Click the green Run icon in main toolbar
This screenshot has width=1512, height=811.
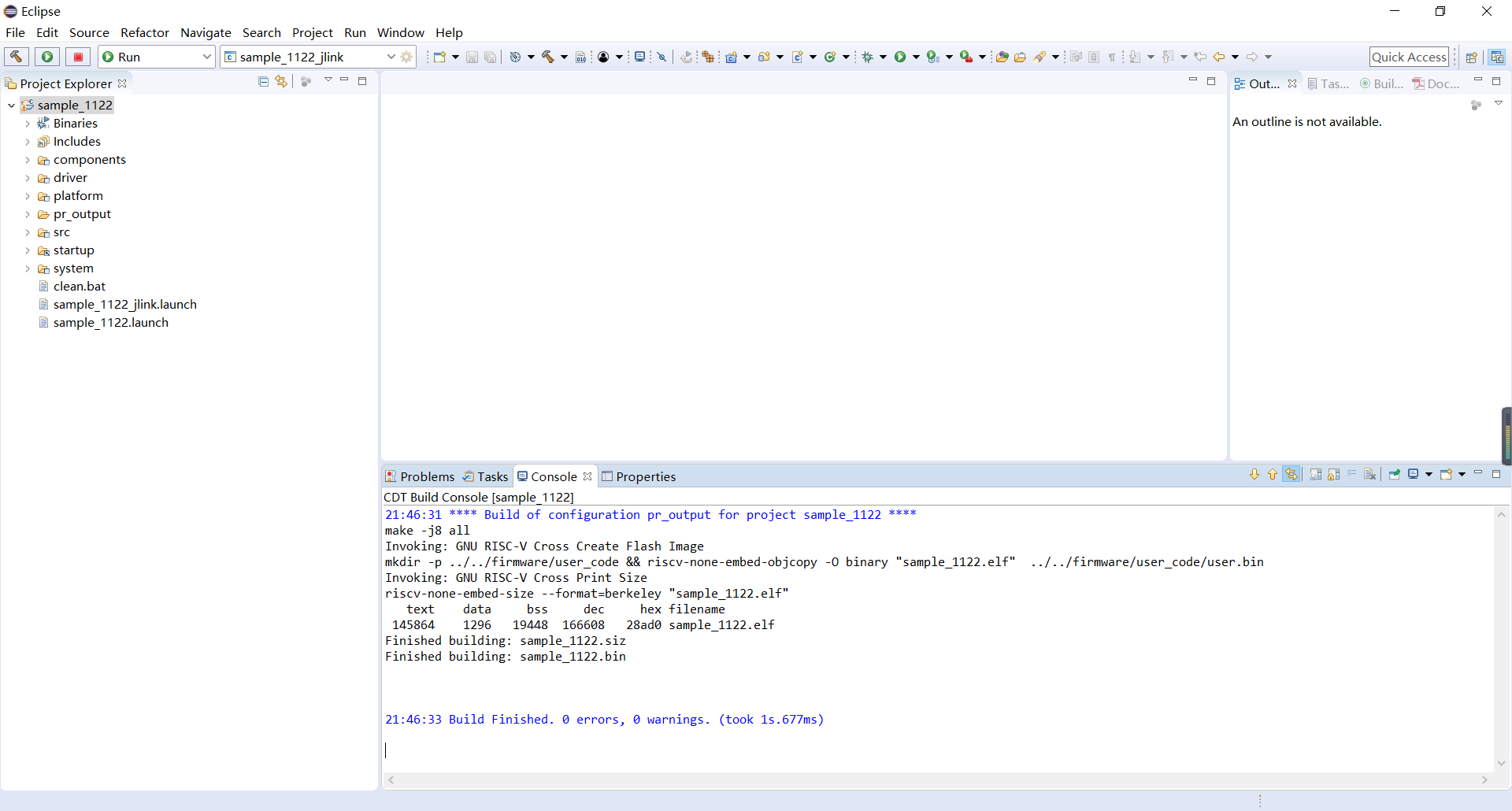[900, 57]
